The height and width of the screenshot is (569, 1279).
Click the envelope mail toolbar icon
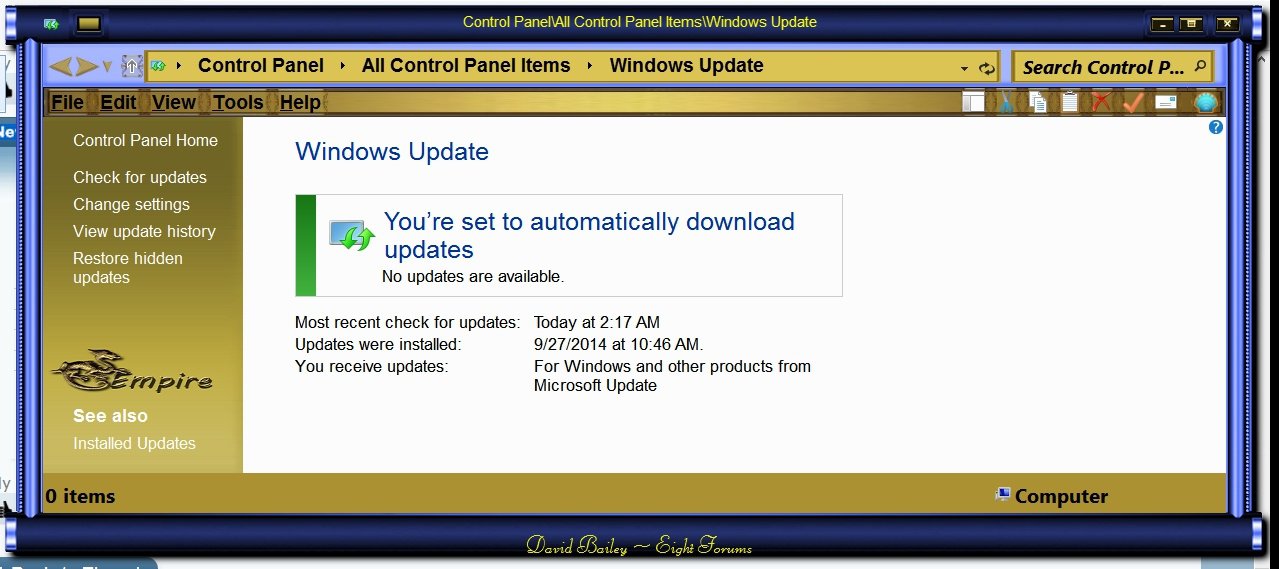pos(1166,101)
